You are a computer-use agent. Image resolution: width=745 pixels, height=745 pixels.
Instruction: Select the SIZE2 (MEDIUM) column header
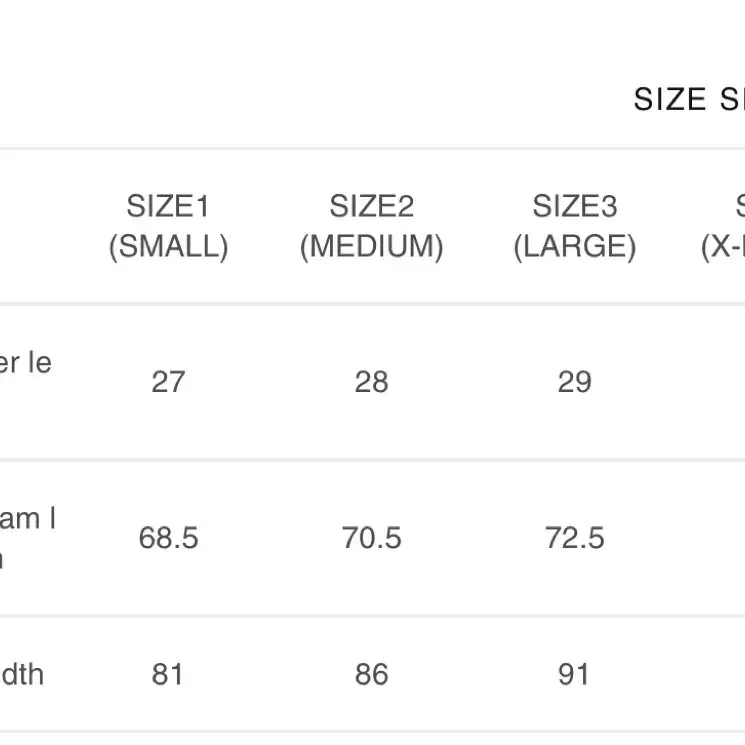pyautogui.click(x=372, y=226)
